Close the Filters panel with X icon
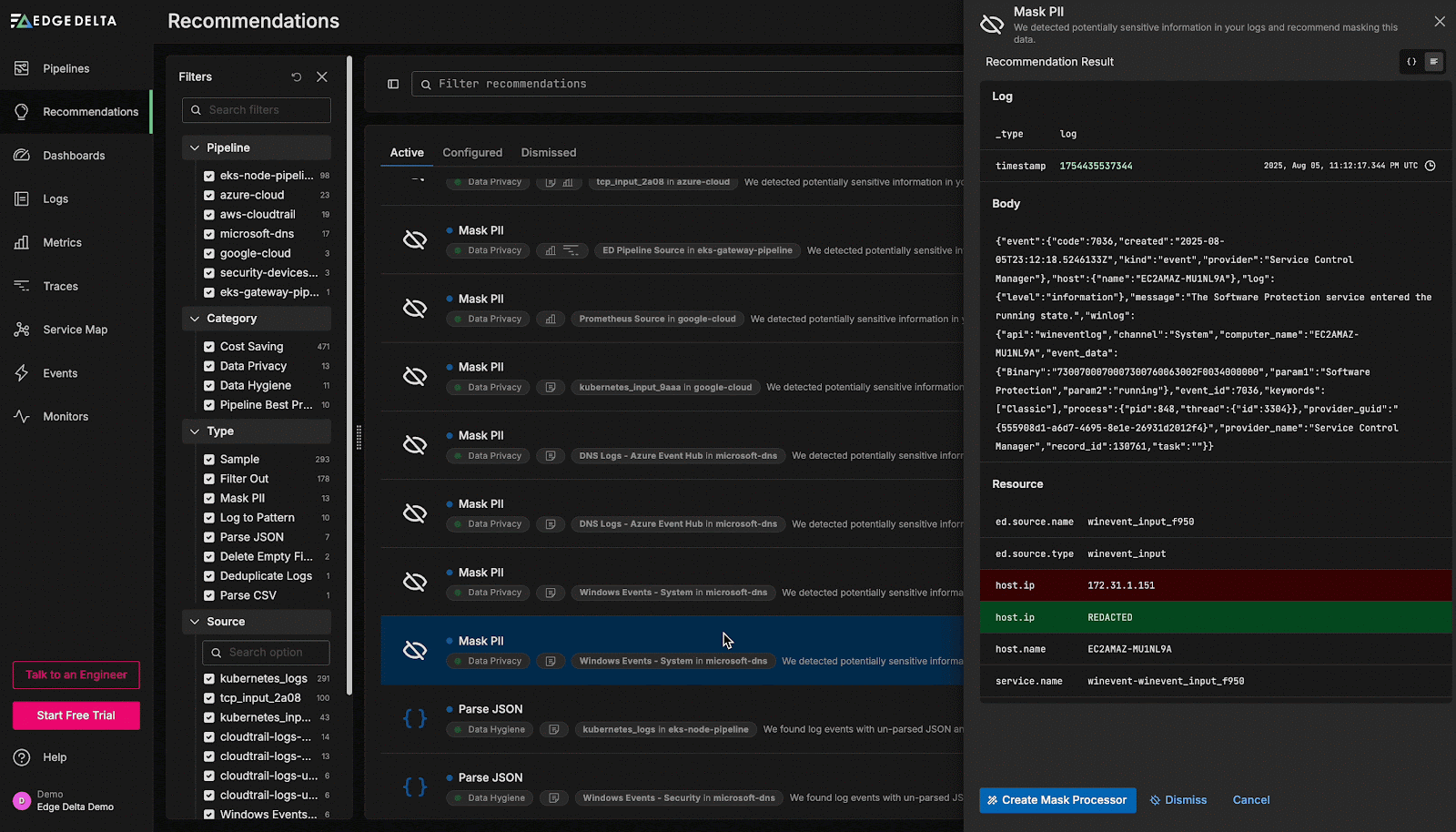 [x=322, y=77]
